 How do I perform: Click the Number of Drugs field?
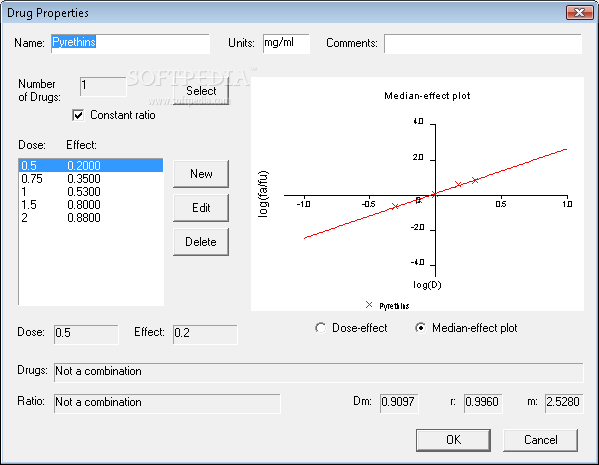(103, 86)
